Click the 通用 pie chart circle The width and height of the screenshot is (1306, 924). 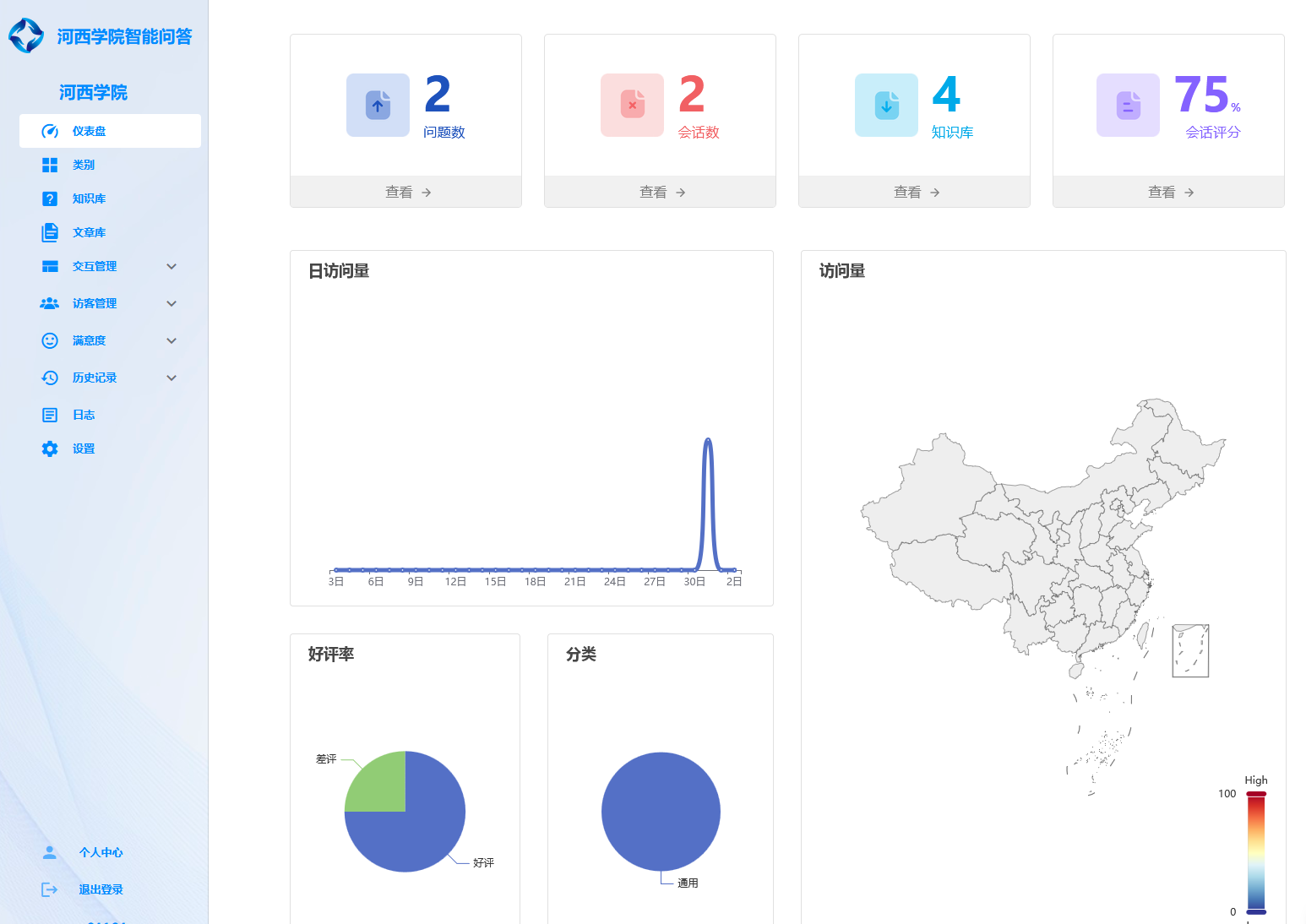click(x=661, y=811)
